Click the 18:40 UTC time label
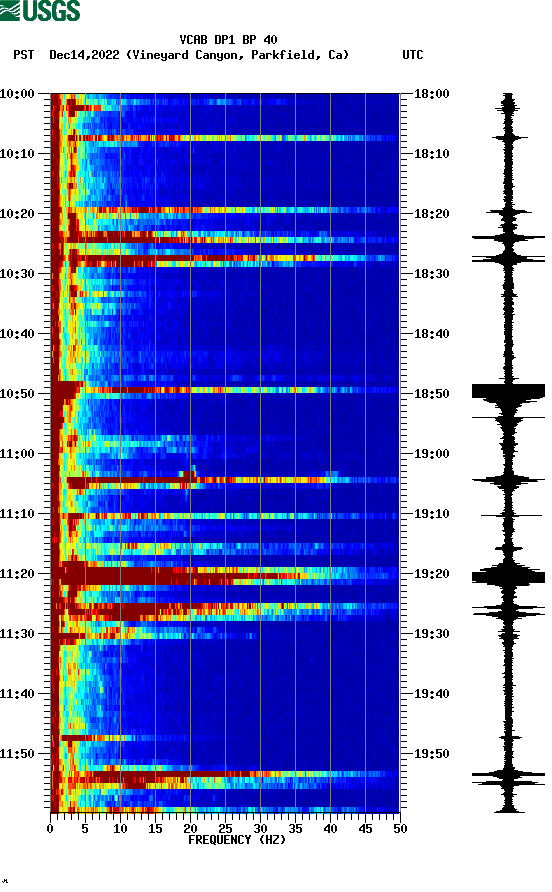Image resolution: width=552 pixels, height=892 pixels. click(431, 334)
